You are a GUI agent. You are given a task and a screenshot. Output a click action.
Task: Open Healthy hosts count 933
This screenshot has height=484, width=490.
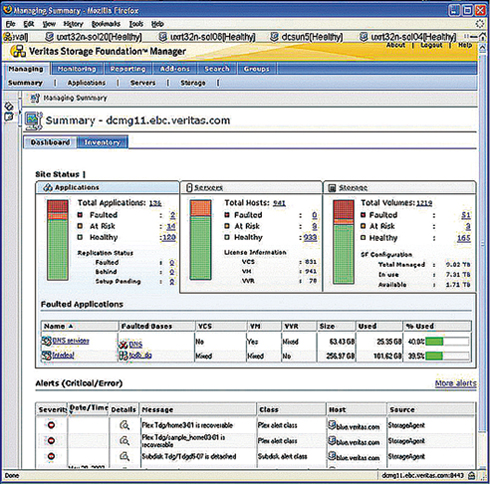(x=310, y=237)
